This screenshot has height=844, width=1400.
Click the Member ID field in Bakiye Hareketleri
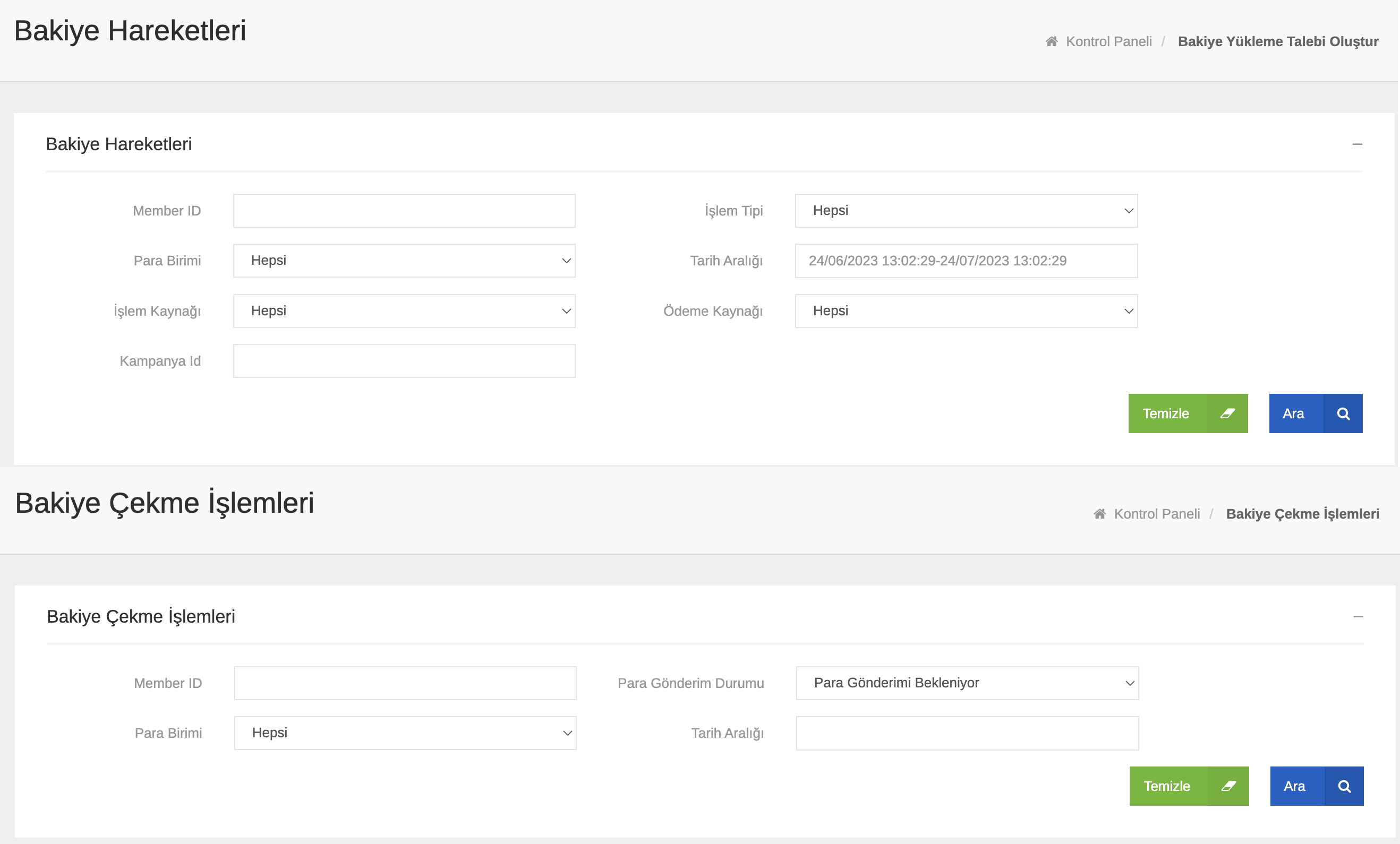[404, 211]
